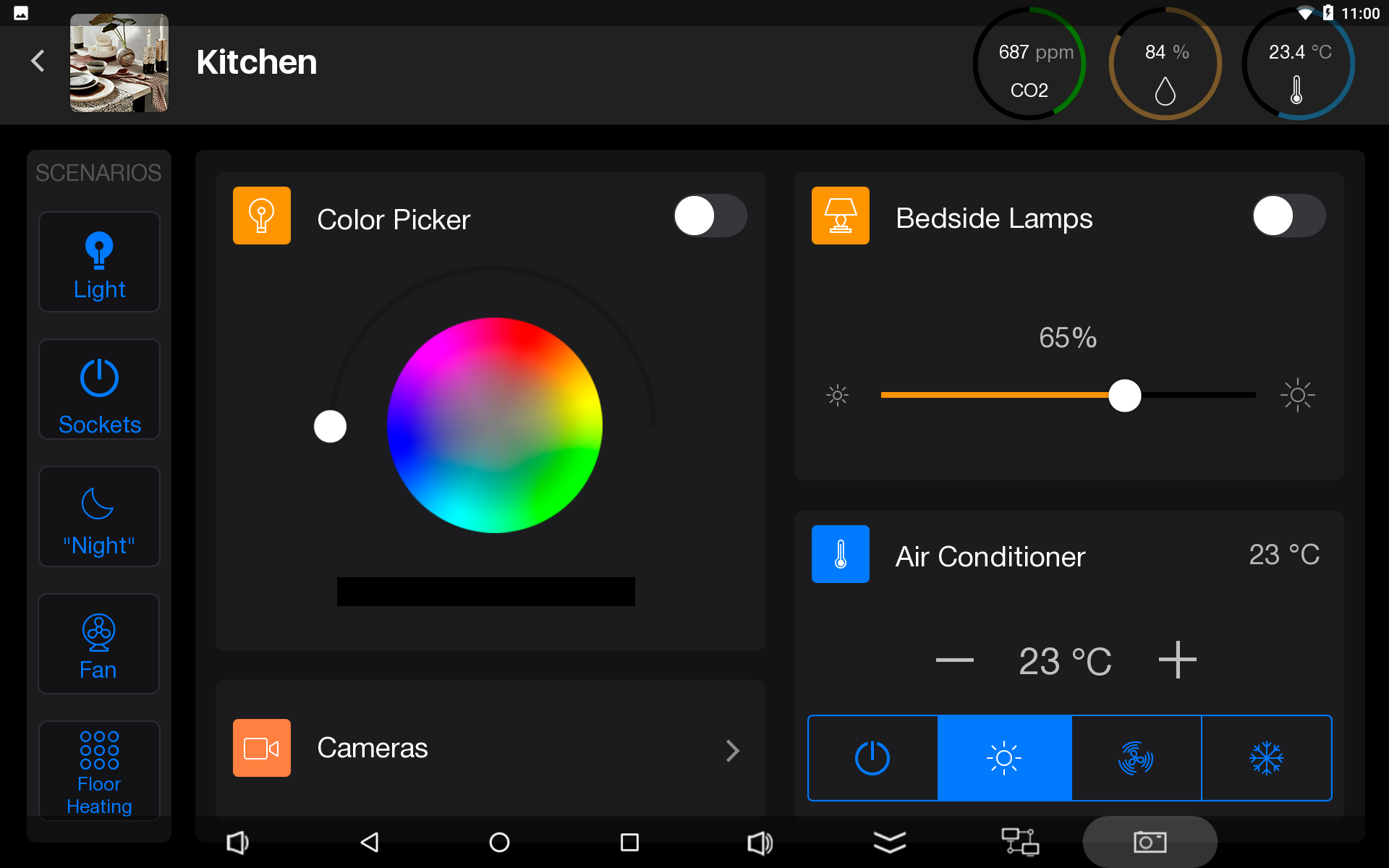The width and height of the screenshot is (1389, 868).
Task: Activate the Fan scenario
Action: pyautogui.click(x=99, y=644)
